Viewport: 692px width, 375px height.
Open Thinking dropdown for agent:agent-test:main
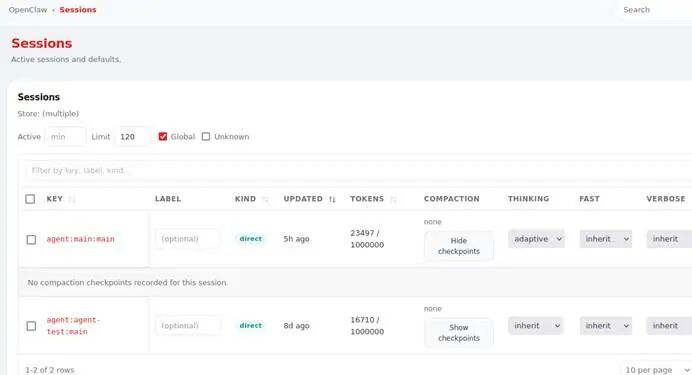tap(535, 326)
